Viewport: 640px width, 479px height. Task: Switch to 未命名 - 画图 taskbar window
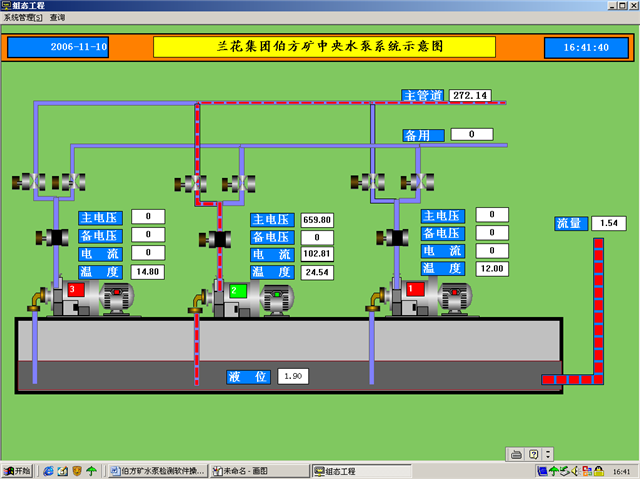[259, 471]
